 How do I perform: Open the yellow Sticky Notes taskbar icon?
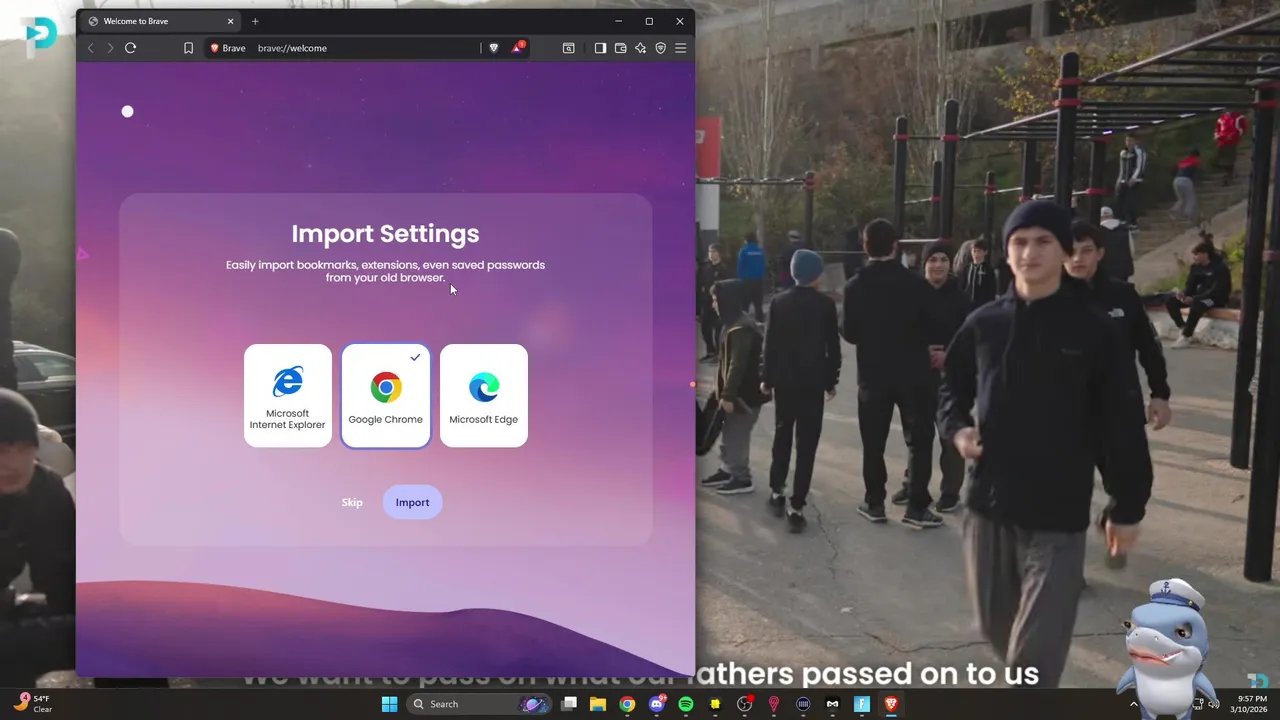(x=715, y=704)
